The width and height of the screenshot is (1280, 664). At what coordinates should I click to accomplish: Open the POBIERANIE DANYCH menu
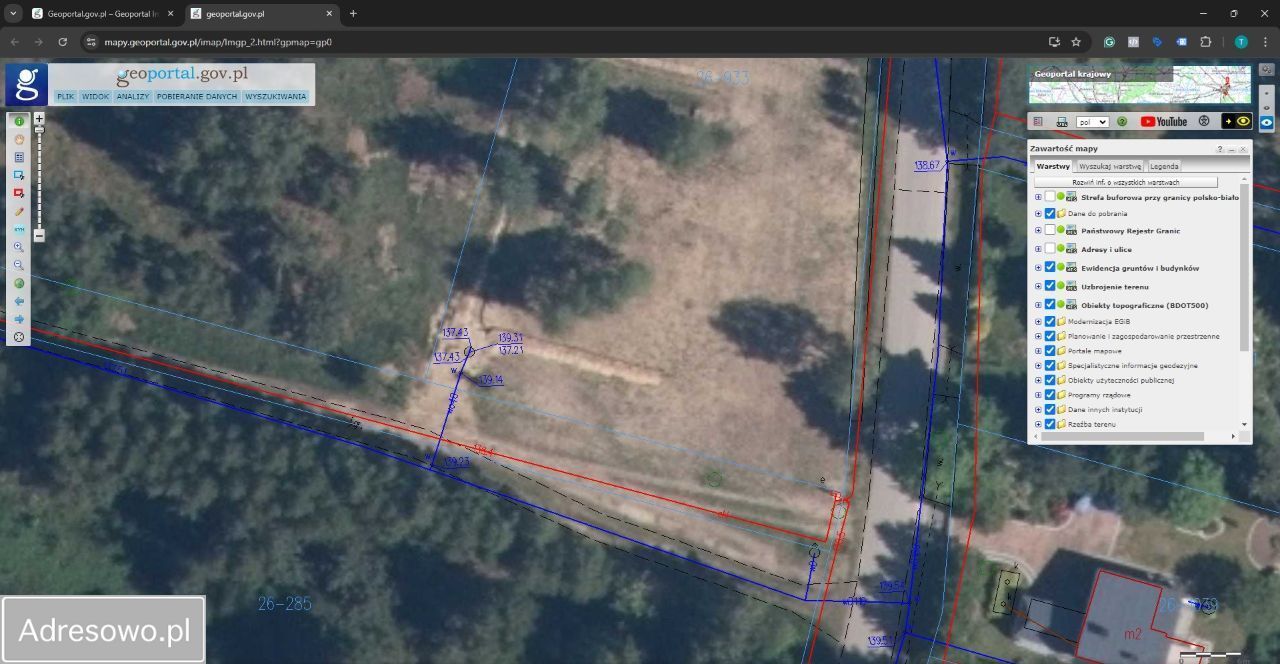197,97
